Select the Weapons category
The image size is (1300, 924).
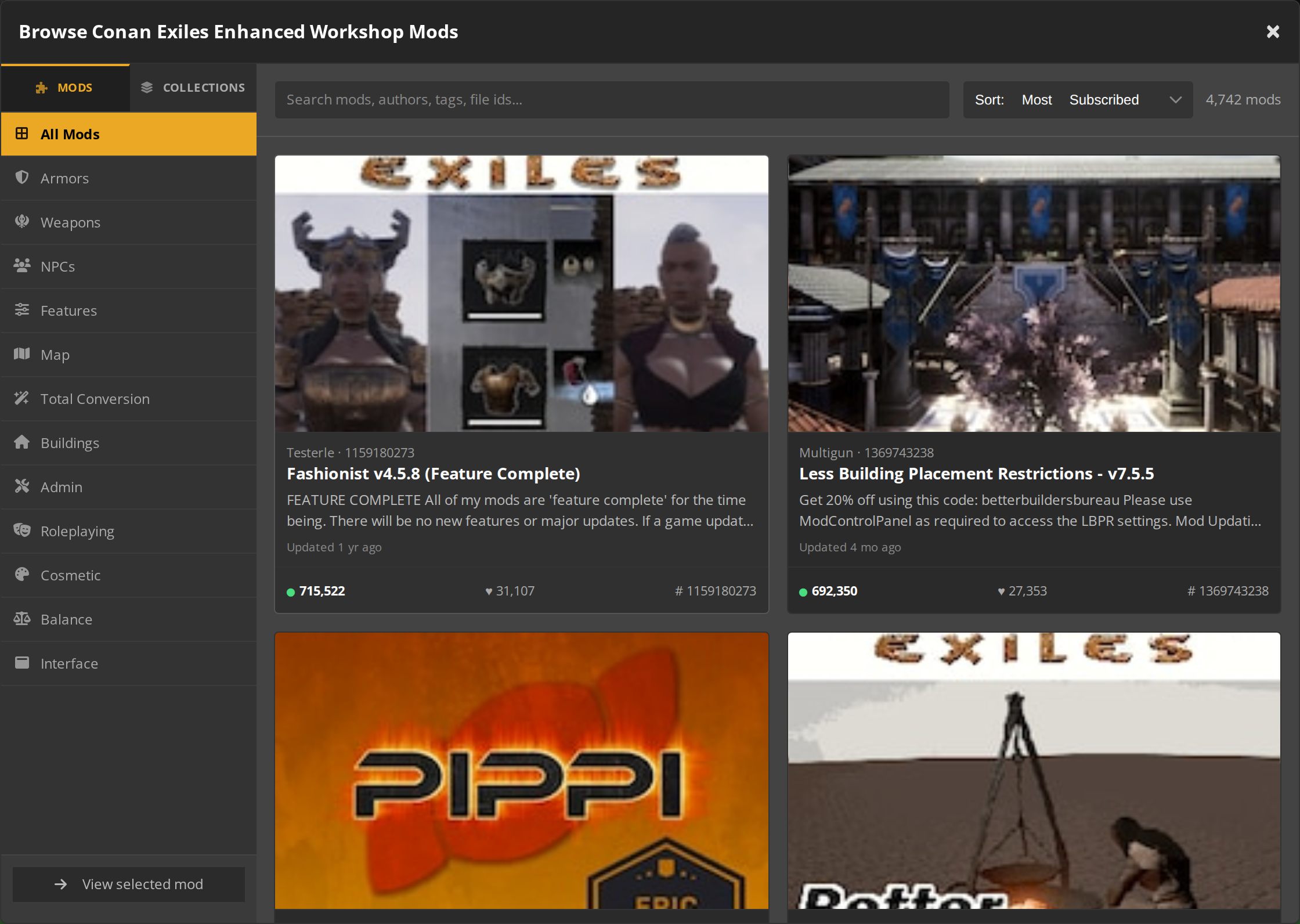[129, 222]
